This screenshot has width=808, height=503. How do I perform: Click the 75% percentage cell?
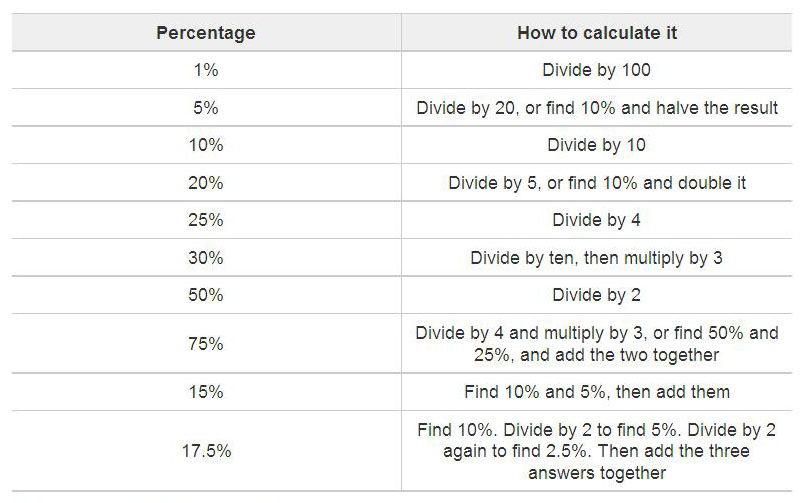click(x=206, y=344)
